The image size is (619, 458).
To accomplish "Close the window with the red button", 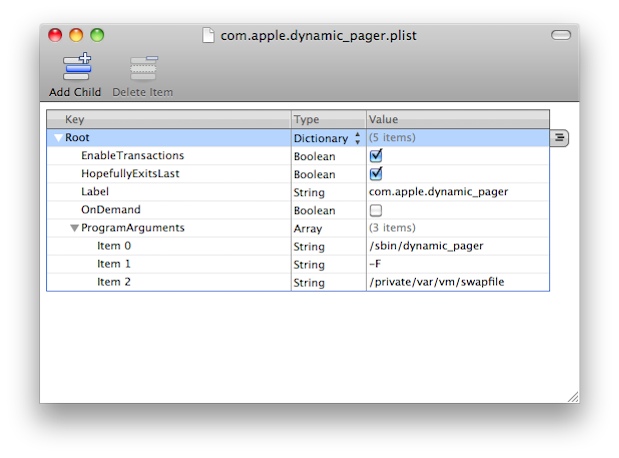I will click(55, 35).
